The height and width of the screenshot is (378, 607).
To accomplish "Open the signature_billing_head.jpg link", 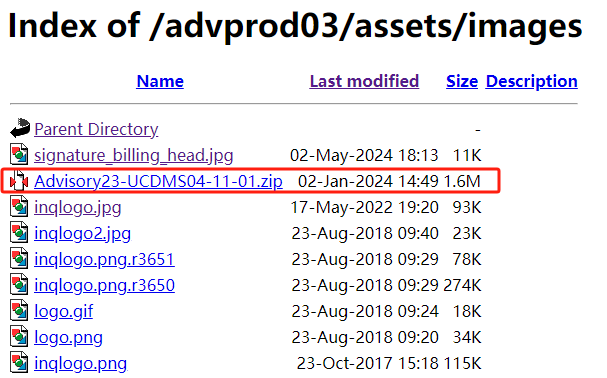I will pyautogui.click(x=134, y=155).
